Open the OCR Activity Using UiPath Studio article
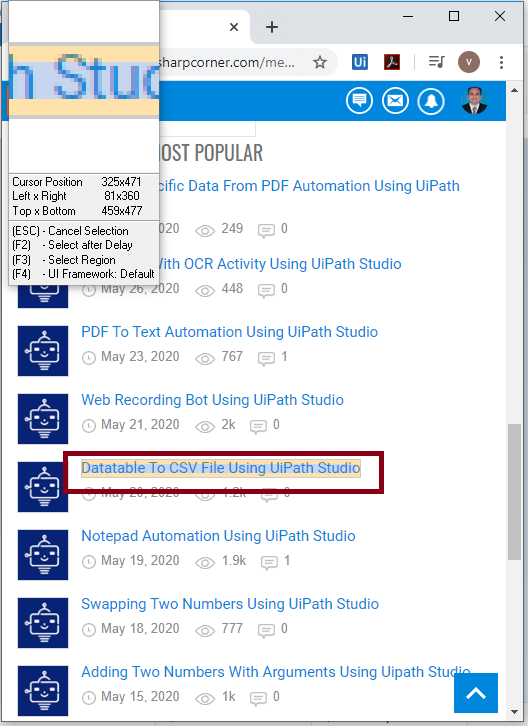The image size is (528, 726). click(x=280, y=264)
